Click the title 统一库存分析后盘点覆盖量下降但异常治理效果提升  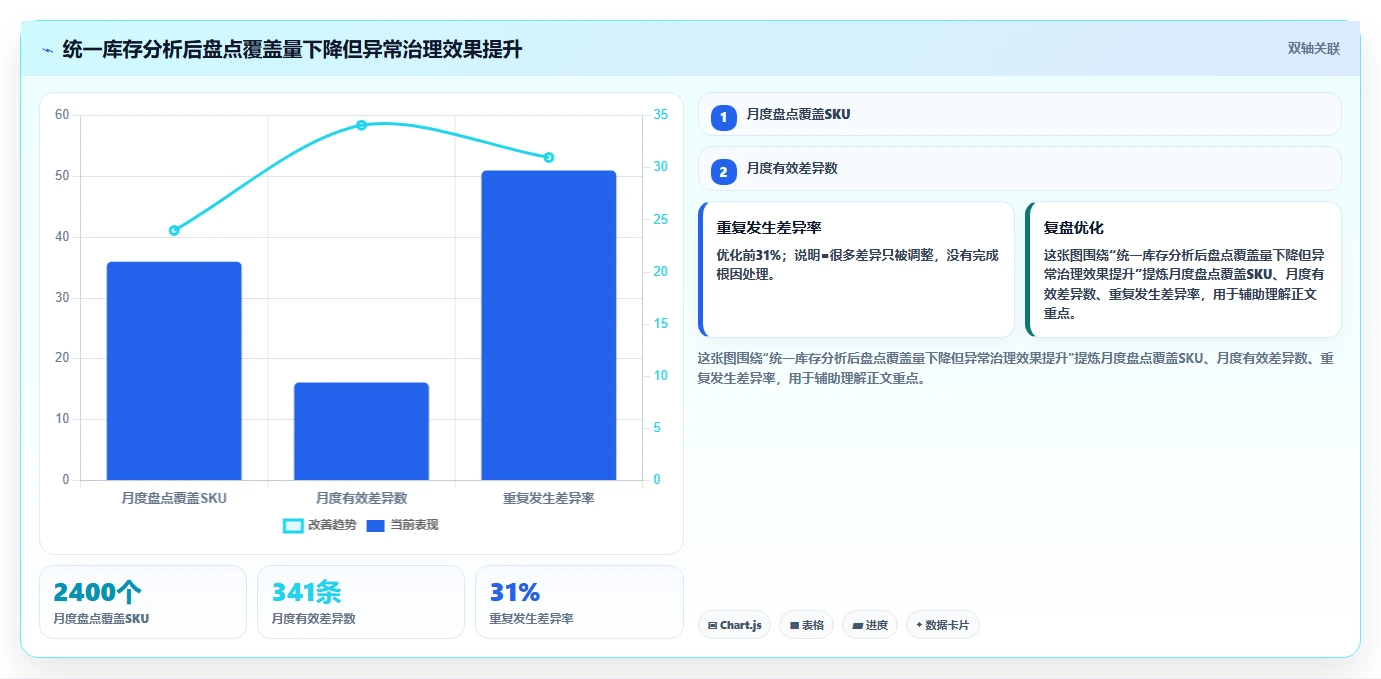(292, 50)
